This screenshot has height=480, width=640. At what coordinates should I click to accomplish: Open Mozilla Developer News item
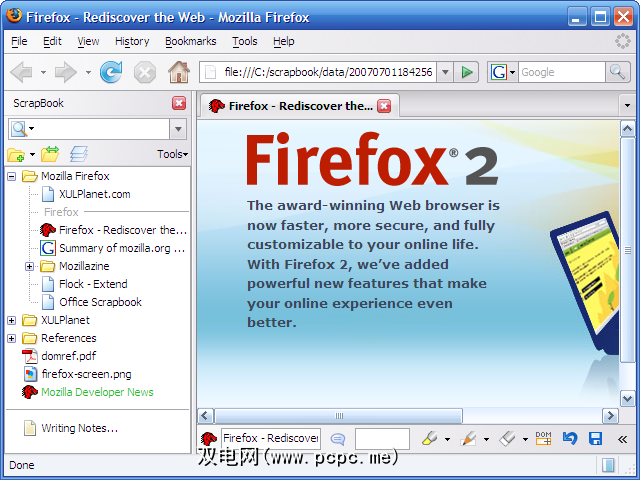(x=97, y=392)
